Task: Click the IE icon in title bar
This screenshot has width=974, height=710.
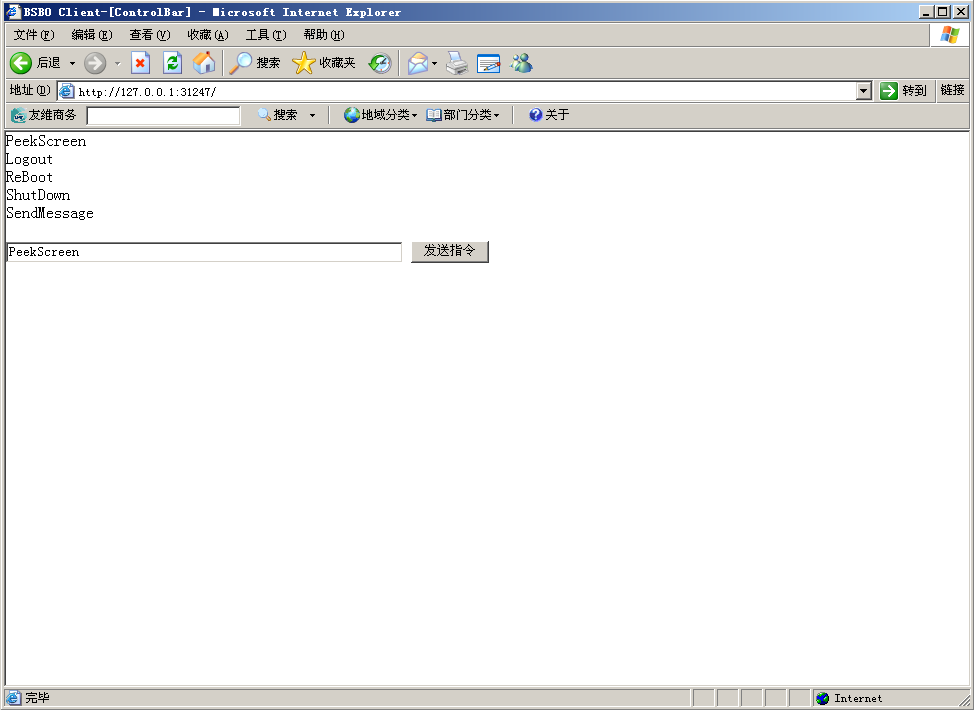Action: tap(14, 12)
